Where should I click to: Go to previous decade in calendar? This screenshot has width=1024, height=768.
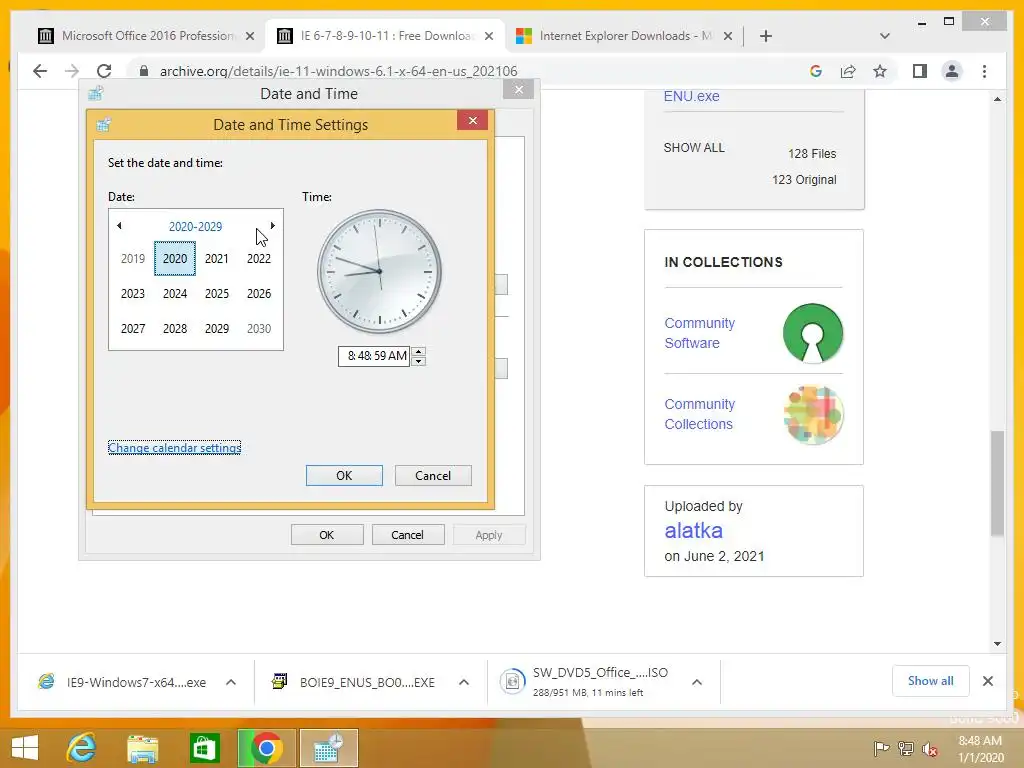pyautogui.click(x=119, y=225)
